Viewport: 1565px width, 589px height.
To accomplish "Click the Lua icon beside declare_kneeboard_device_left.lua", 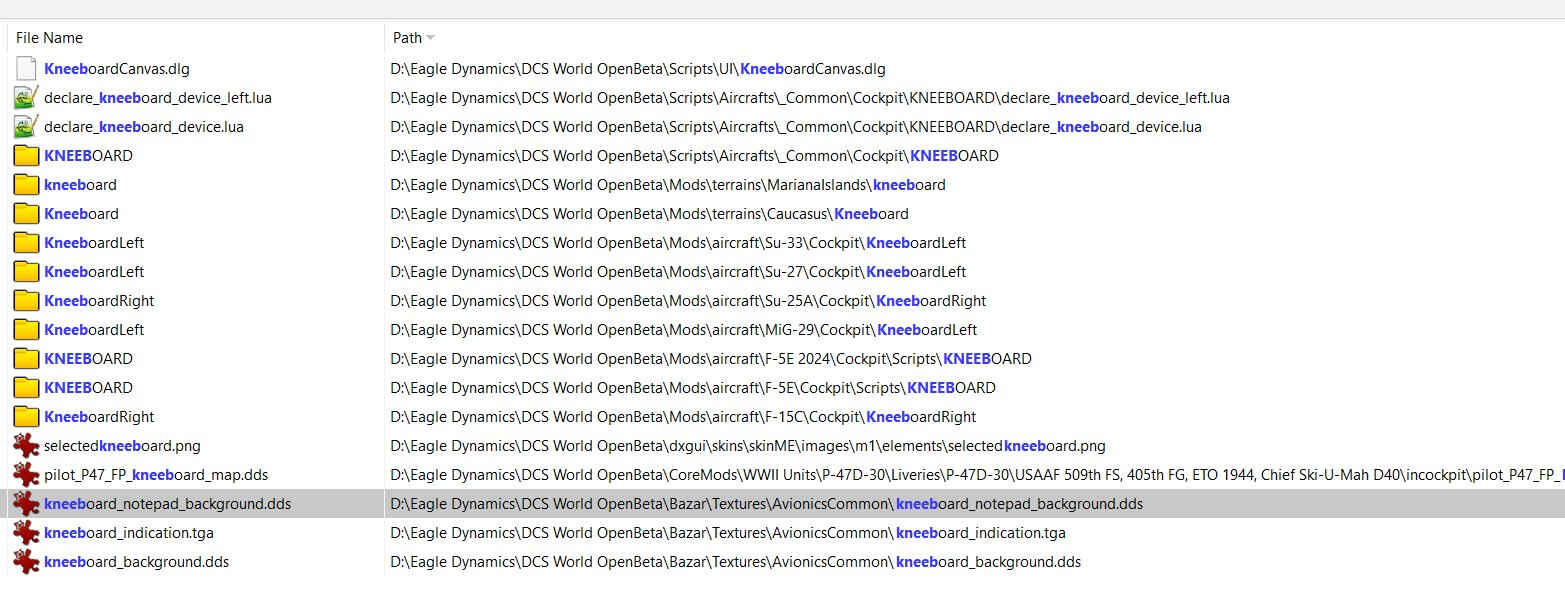I will click(x=27, y=98).
